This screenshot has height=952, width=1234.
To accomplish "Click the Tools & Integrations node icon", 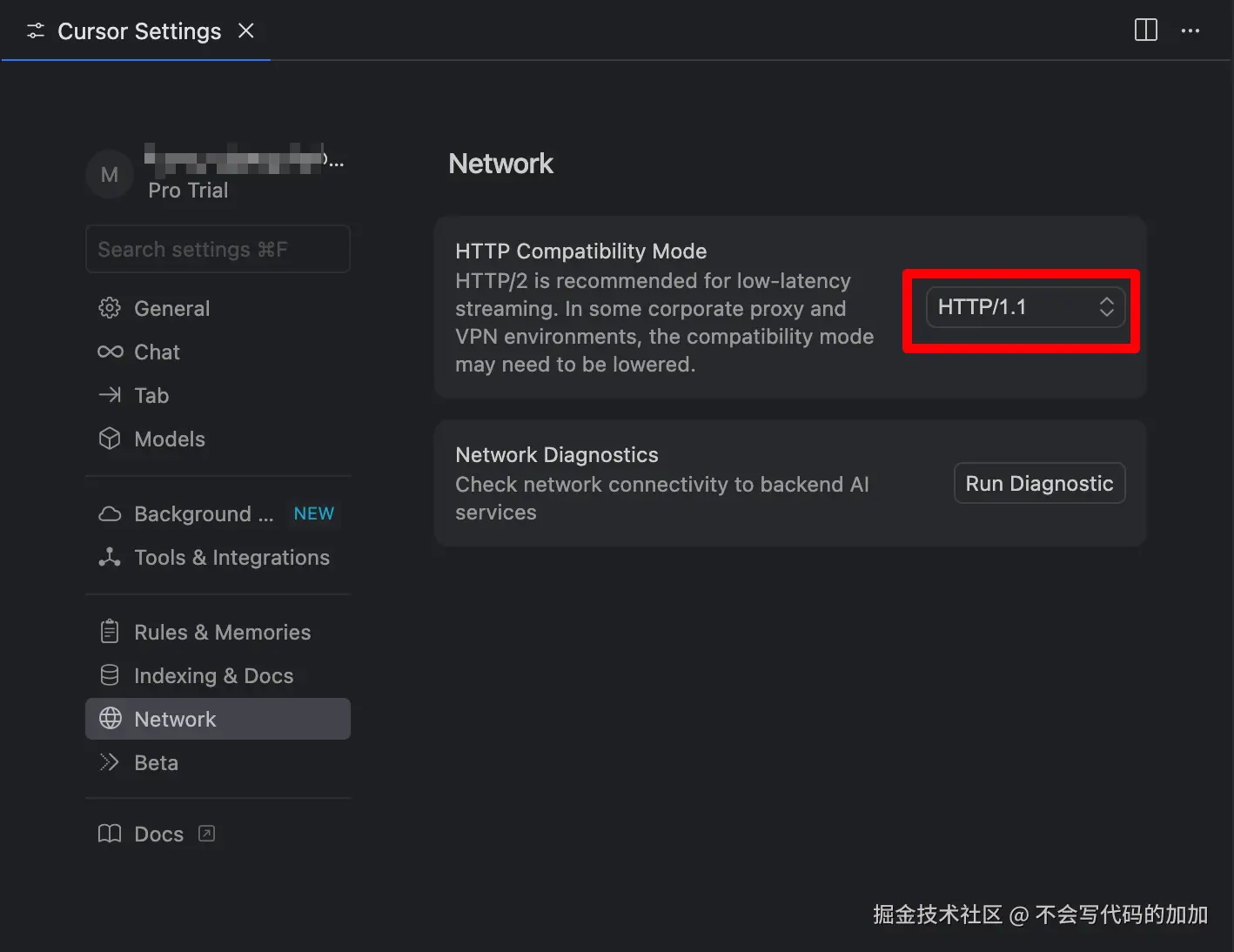I will (110, 557).
